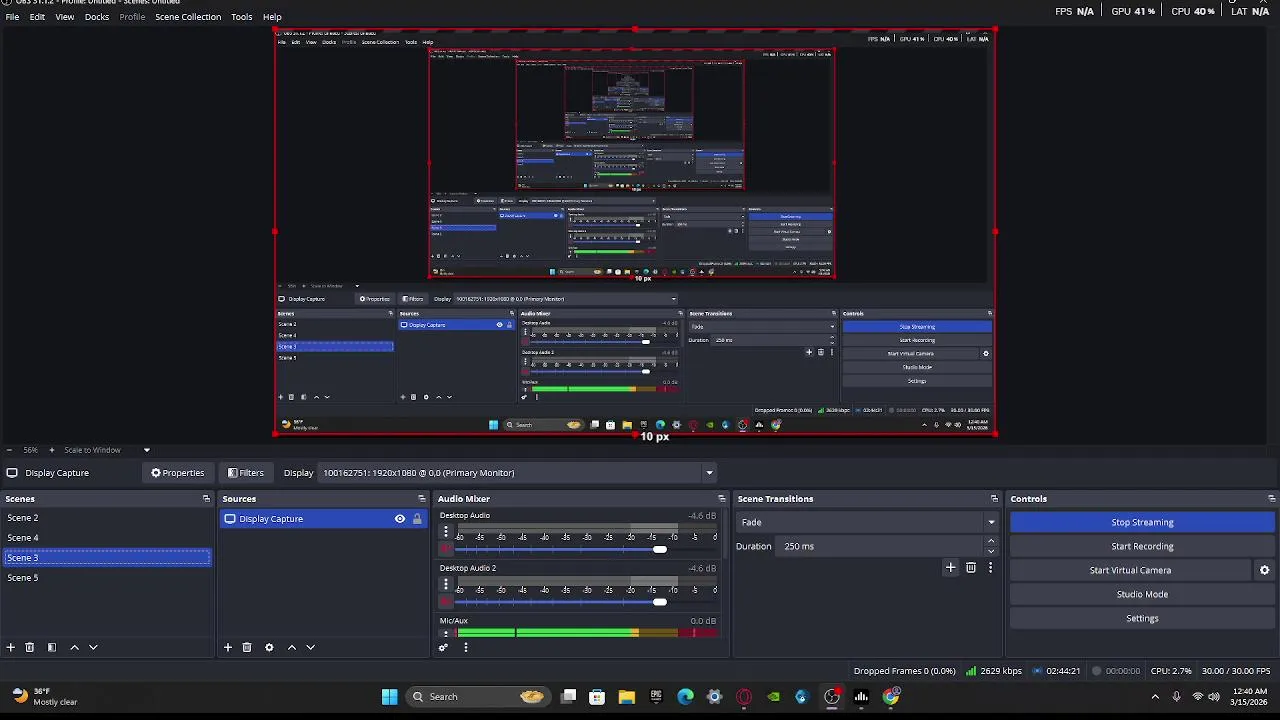1280x720 pixels.
Task: Open source Properties button
Action: click(x=177, y=473)
